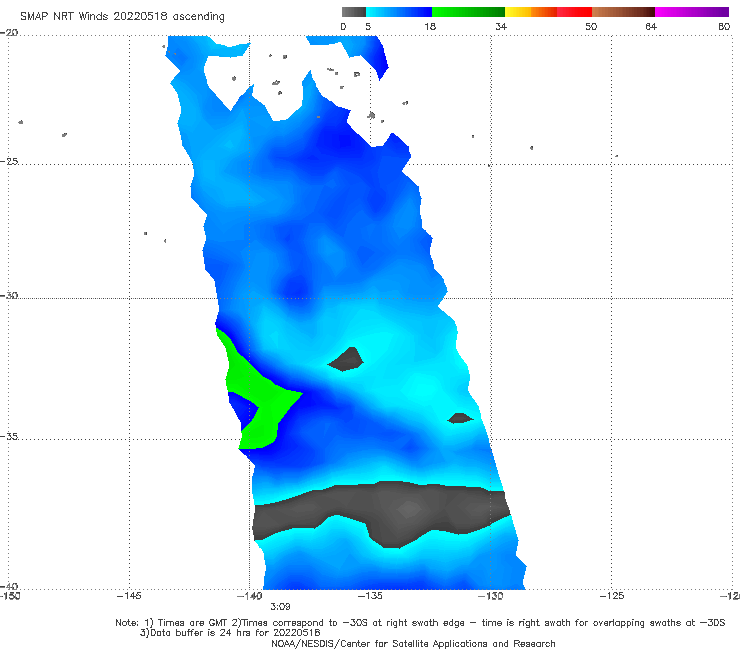Click the colorbar label '34'

coord(501,26)
